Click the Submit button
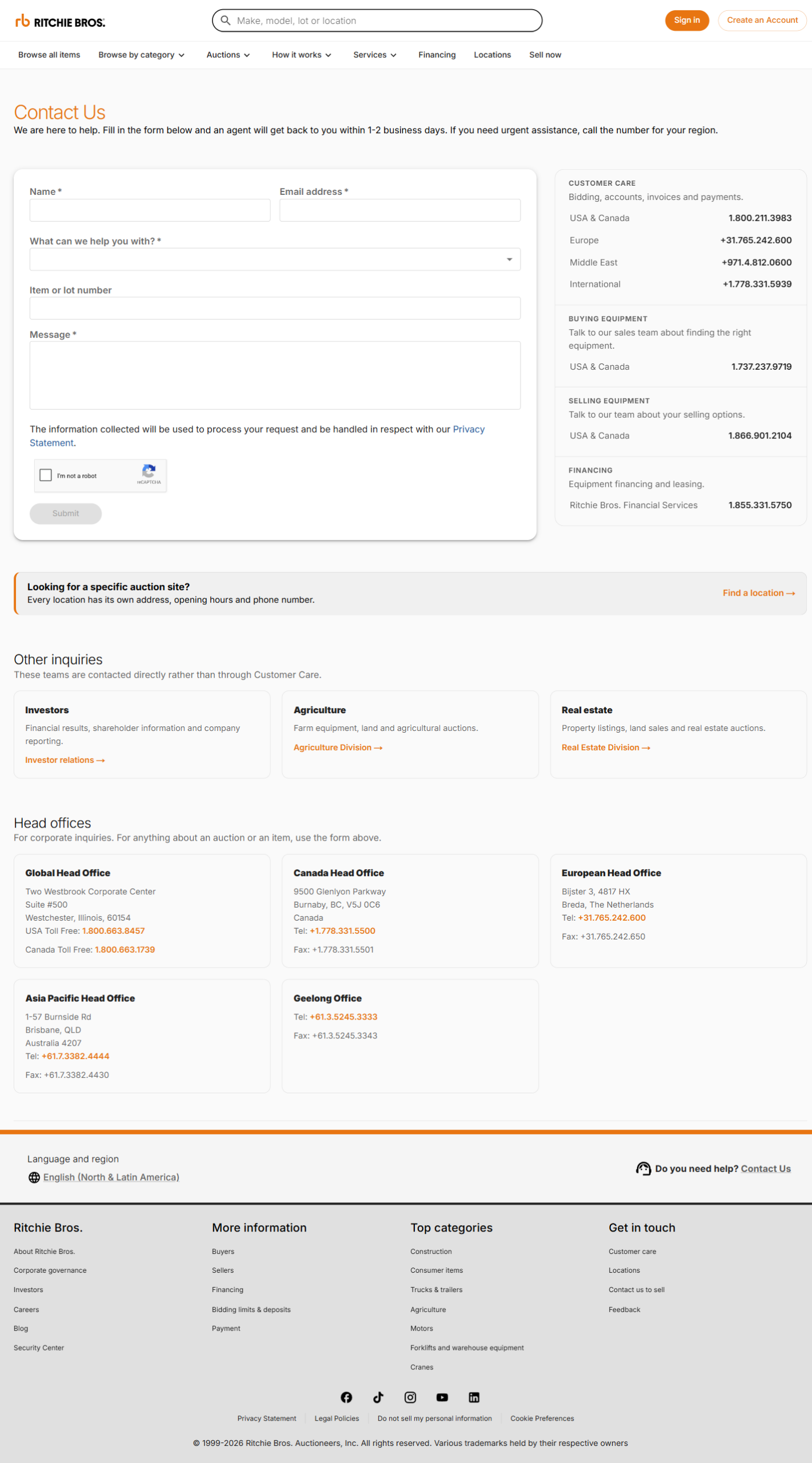 [66, 513]
